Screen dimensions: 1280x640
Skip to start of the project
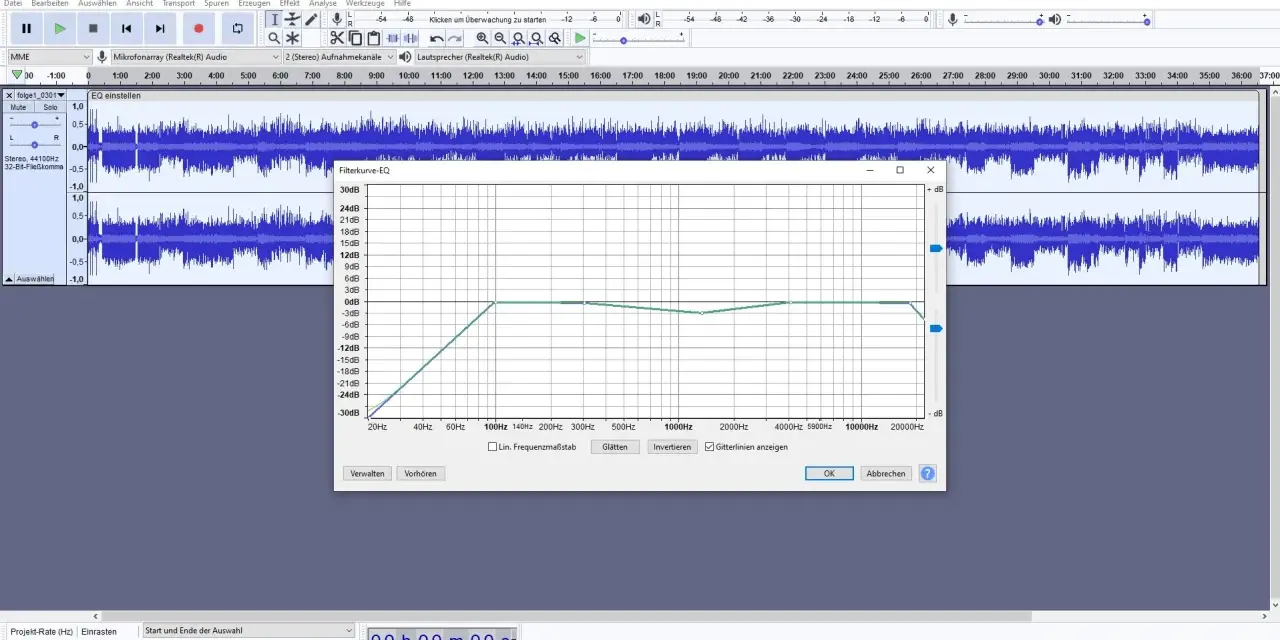(x=126, y=29)
